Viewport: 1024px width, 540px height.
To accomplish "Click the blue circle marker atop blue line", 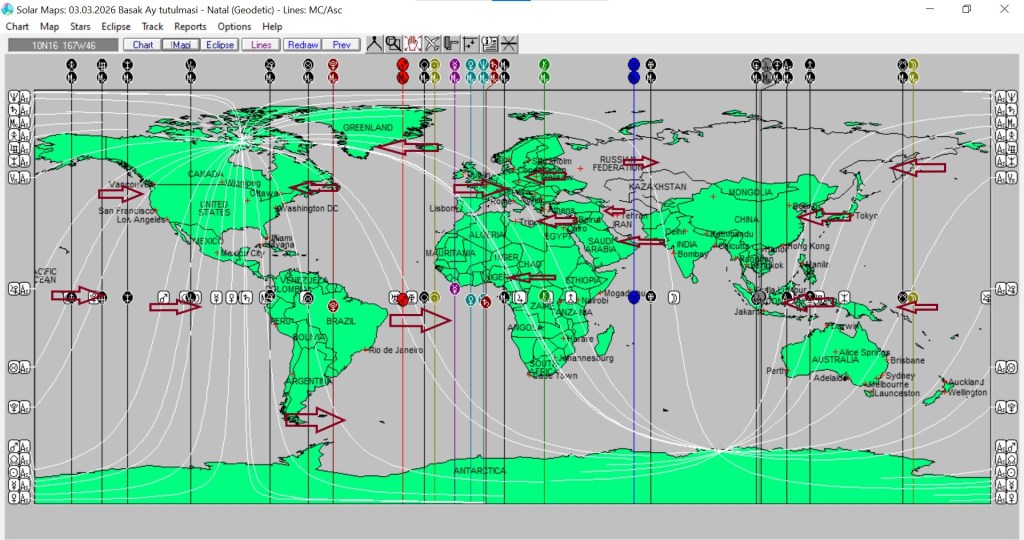I will point(634,64).
